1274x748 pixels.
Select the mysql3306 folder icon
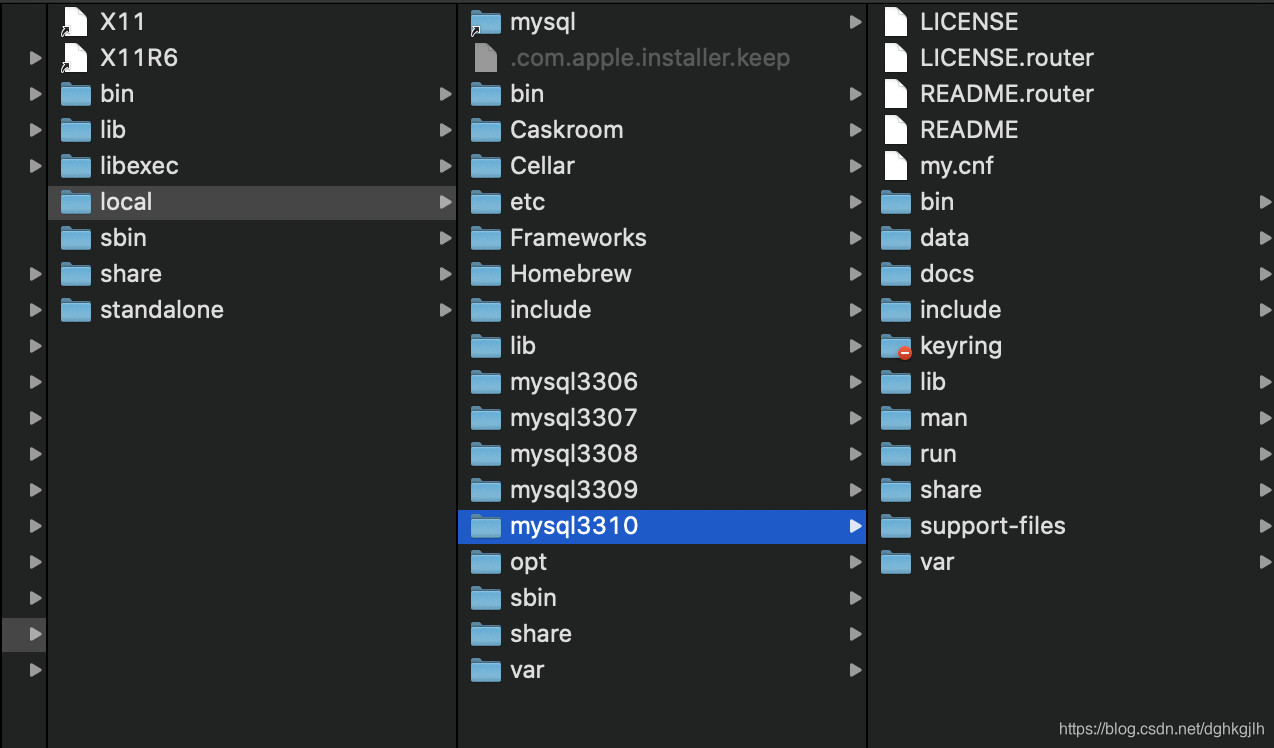pyautogui.click(x=486, y=382)
